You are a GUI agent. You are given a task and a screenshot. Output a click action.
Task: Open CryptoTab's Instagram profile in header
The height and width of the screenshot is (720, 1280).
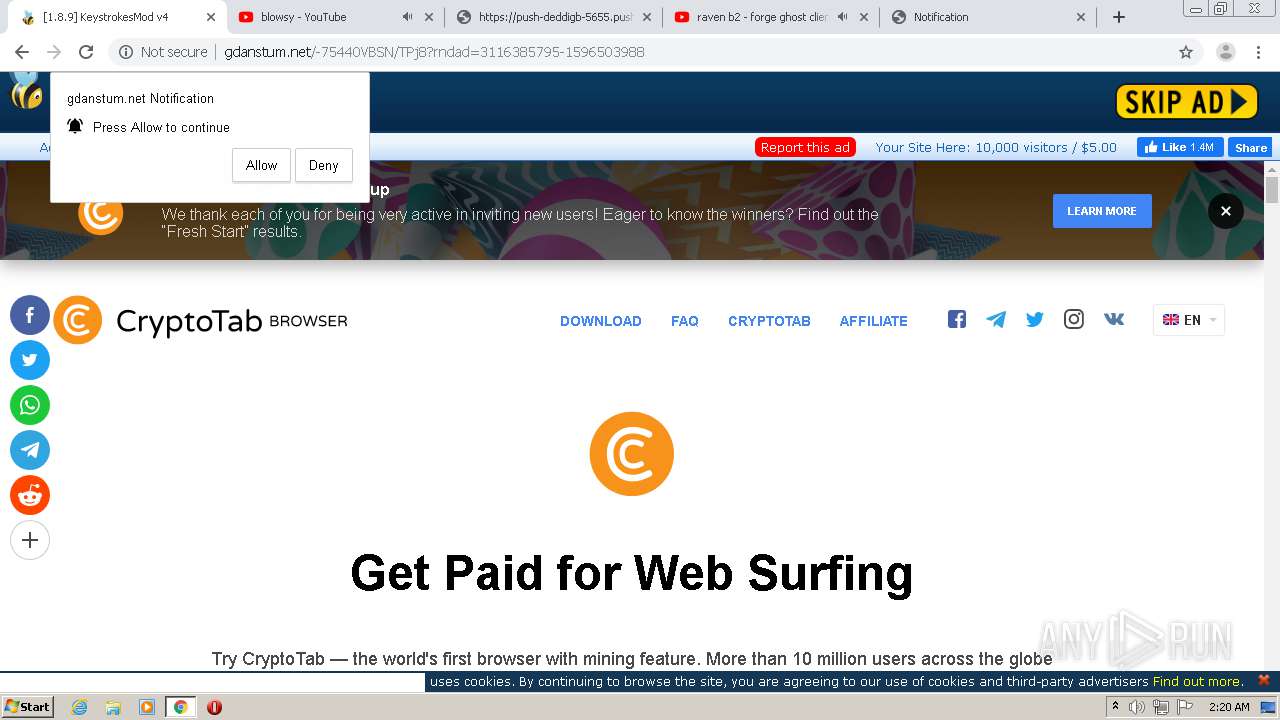[1074, 320]
